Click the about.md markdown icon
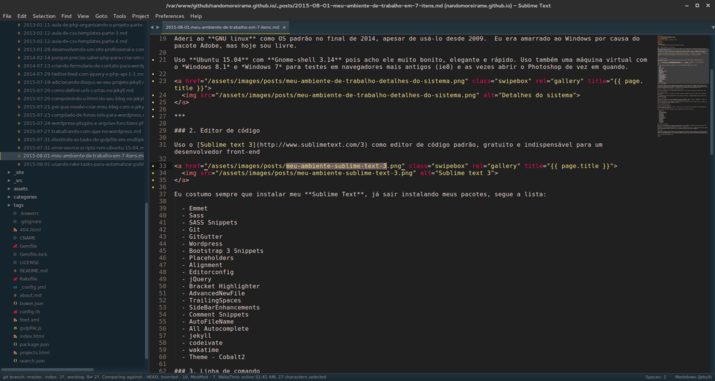 point(16,295)
